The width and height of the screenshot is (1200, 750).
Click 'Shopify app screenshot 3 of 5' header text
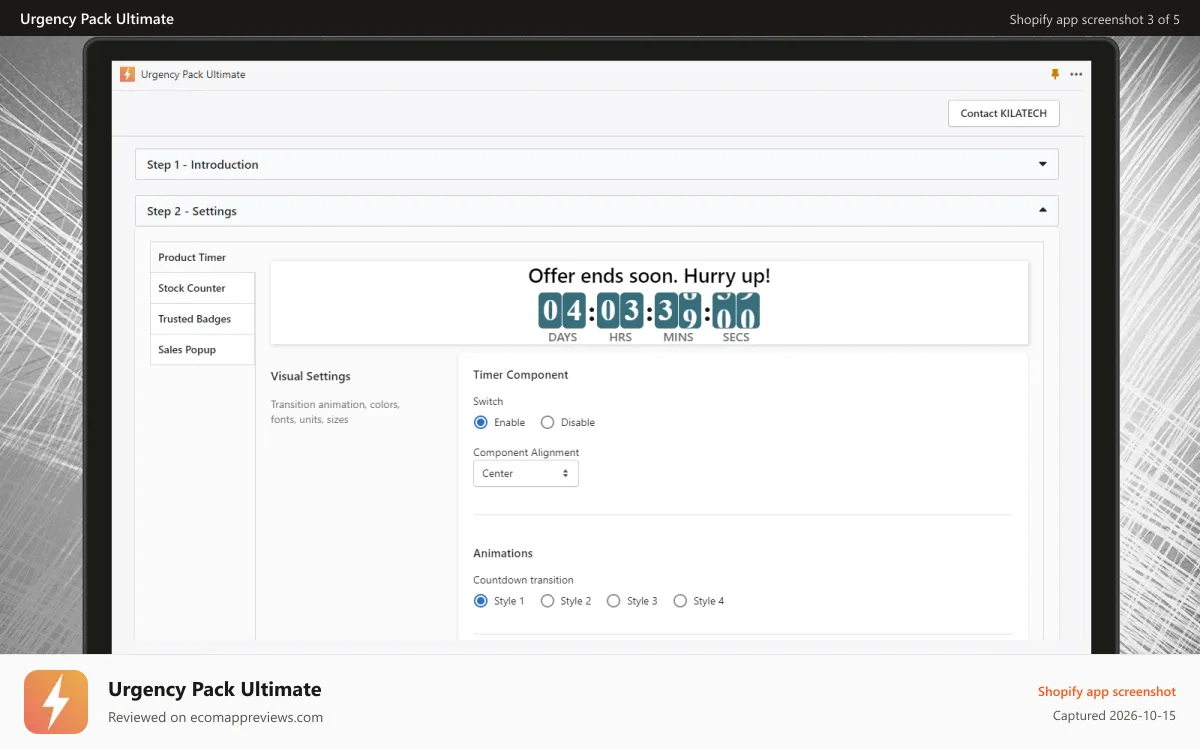tap(1094, 19)
